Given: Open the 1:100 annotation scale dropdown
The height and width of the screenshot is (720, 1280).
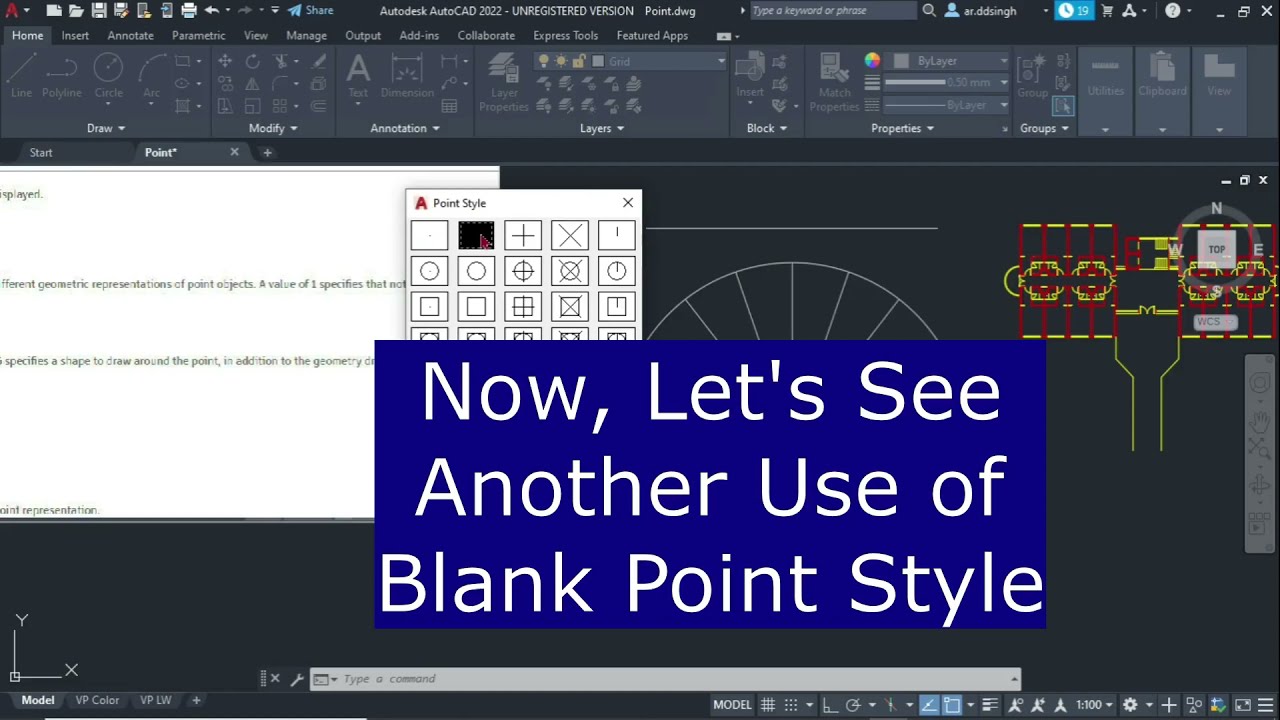Looking at the screenshot, I should pos(1095,705).
